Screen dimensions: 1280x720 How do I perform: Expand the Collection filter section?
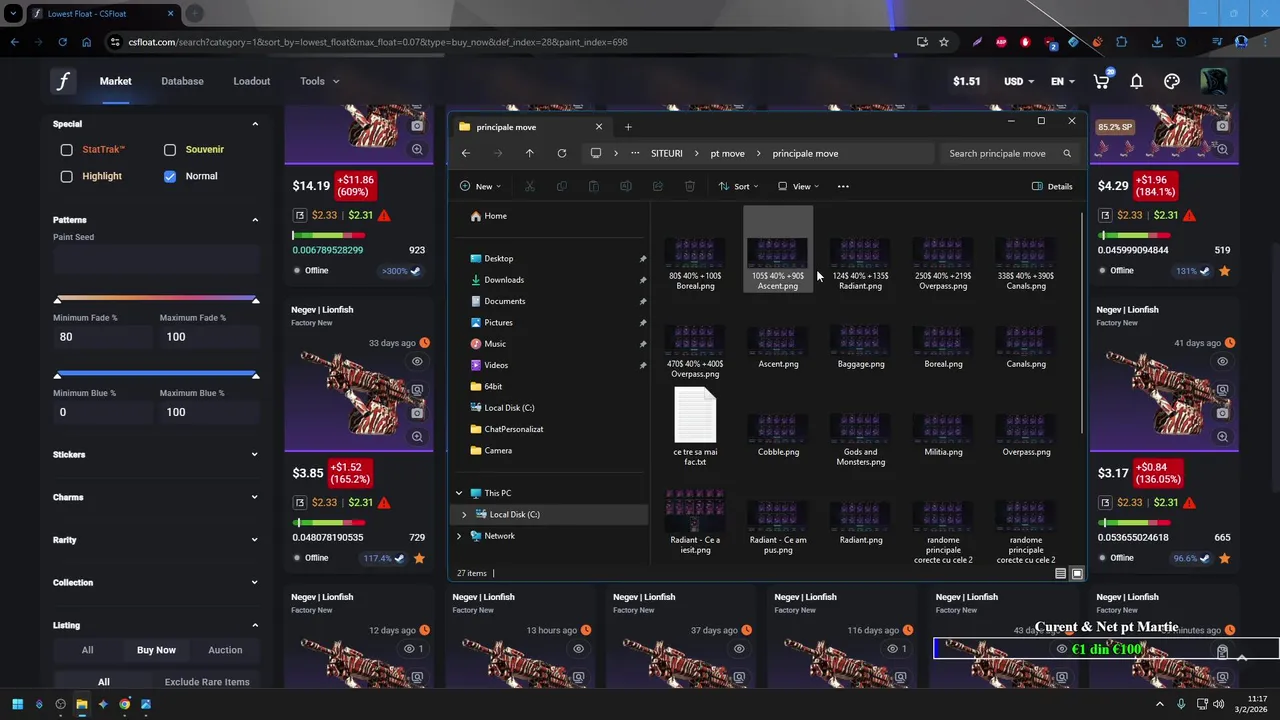tap(255, 583)
